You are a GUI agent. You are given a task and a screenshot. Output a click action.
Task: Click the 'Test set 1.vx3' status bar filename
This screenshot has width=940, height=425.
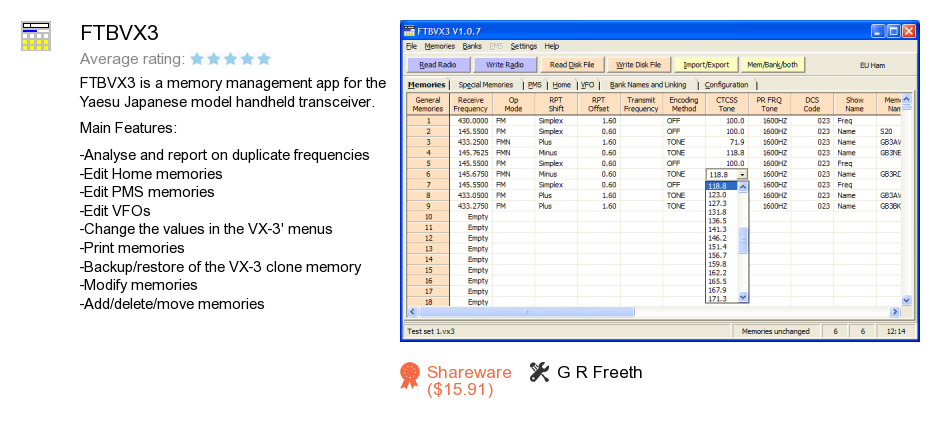pos(431,331)
